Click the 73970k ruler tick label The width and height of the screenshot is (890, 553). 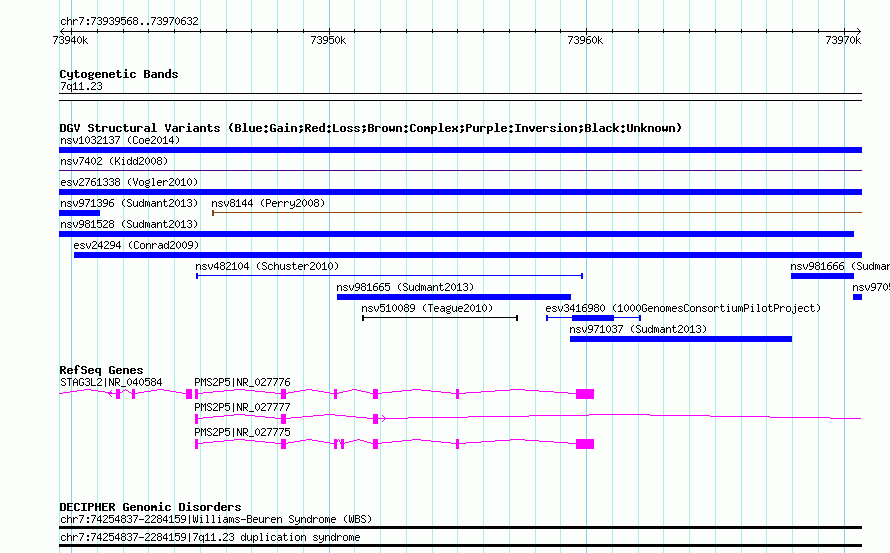pyautogui.click(x=843, y=40)
